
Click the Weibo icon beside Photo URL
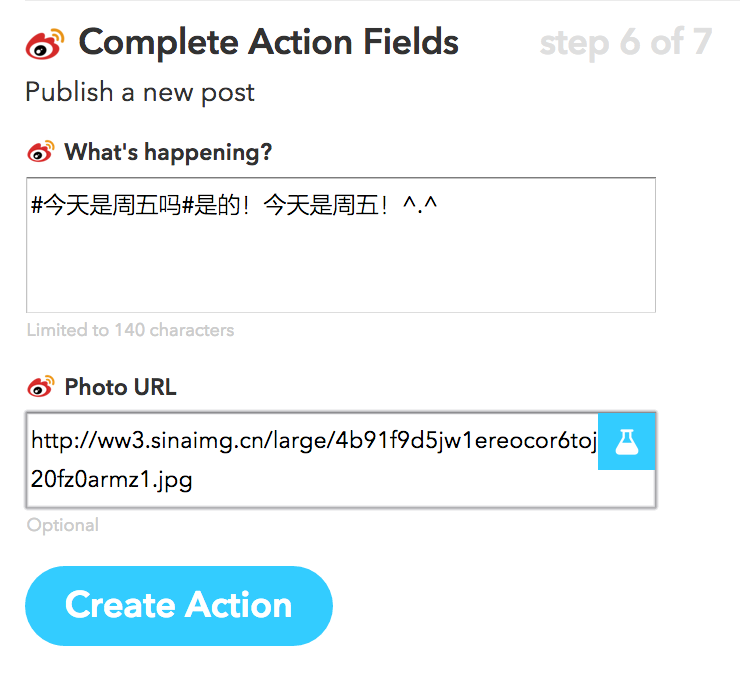(40, 386)
